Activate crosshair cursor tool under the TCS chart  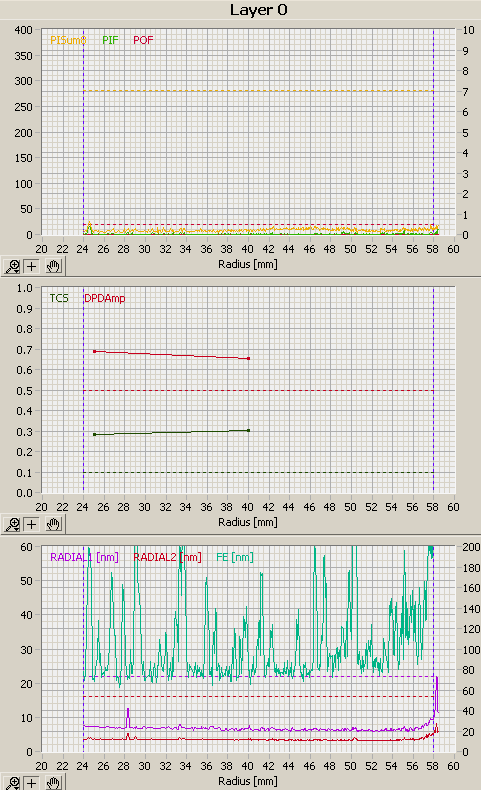32,524
